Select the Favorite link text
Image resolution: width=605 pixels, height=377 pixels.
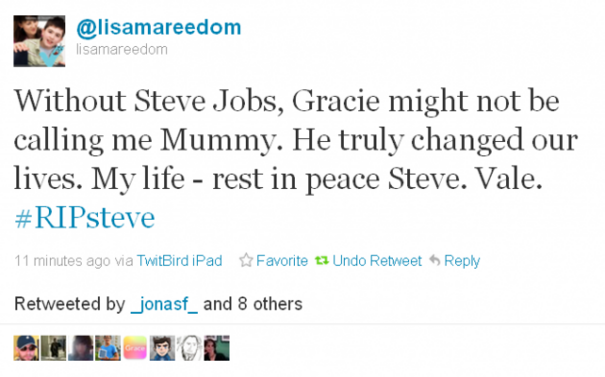282,260
